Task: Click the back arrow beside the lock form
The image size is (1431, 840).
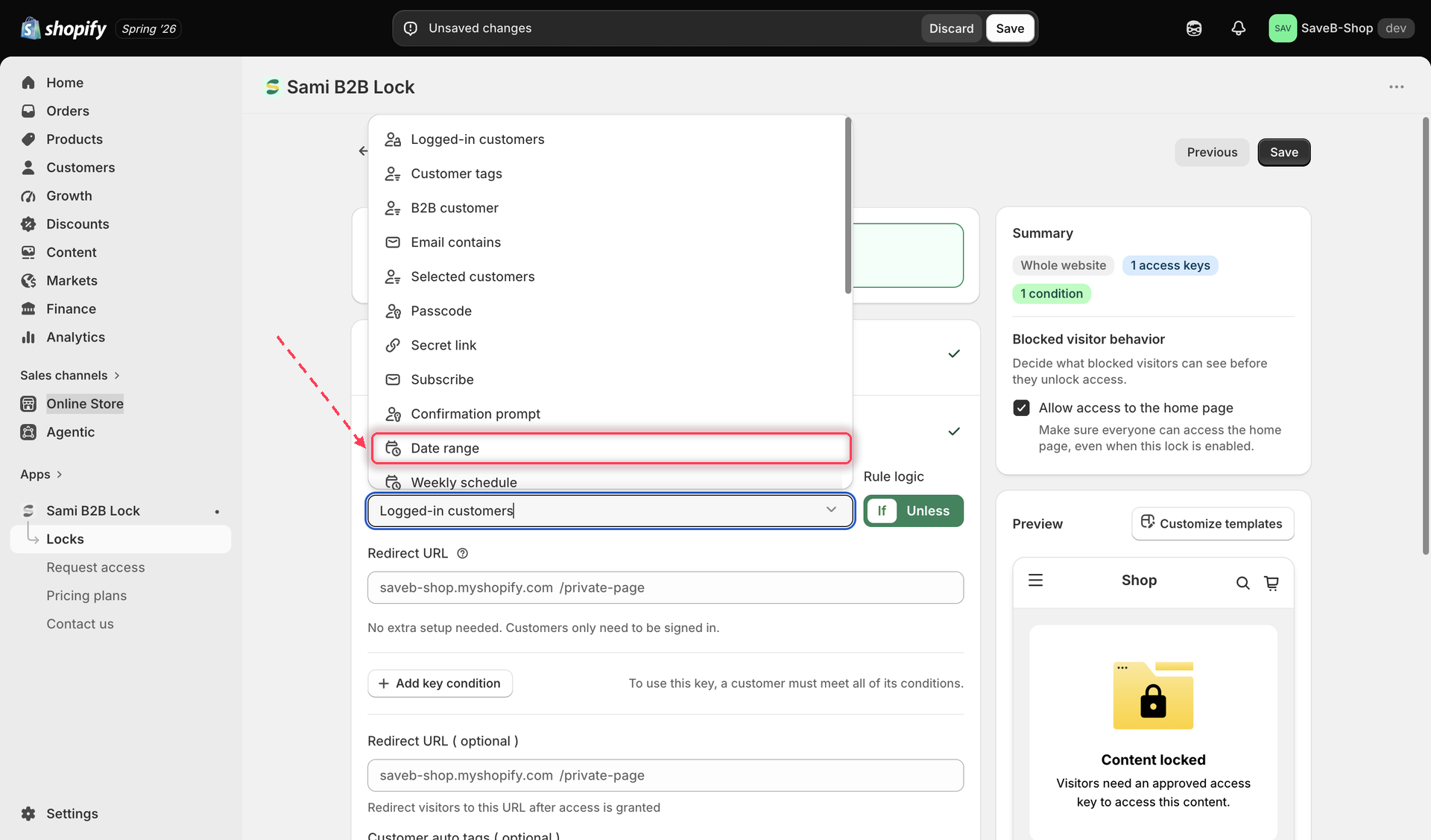Action: tap(363, 151)
